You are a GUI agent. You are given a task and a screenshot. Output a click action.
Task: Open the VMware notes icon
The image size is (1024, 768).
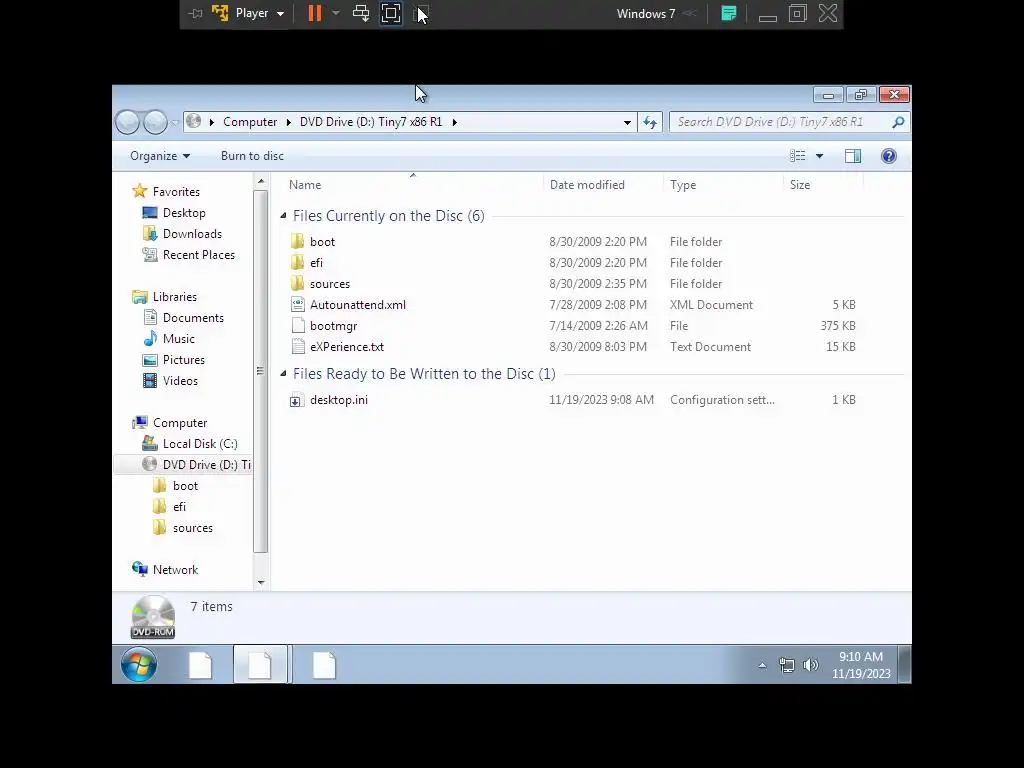click(x=729, y=13)
